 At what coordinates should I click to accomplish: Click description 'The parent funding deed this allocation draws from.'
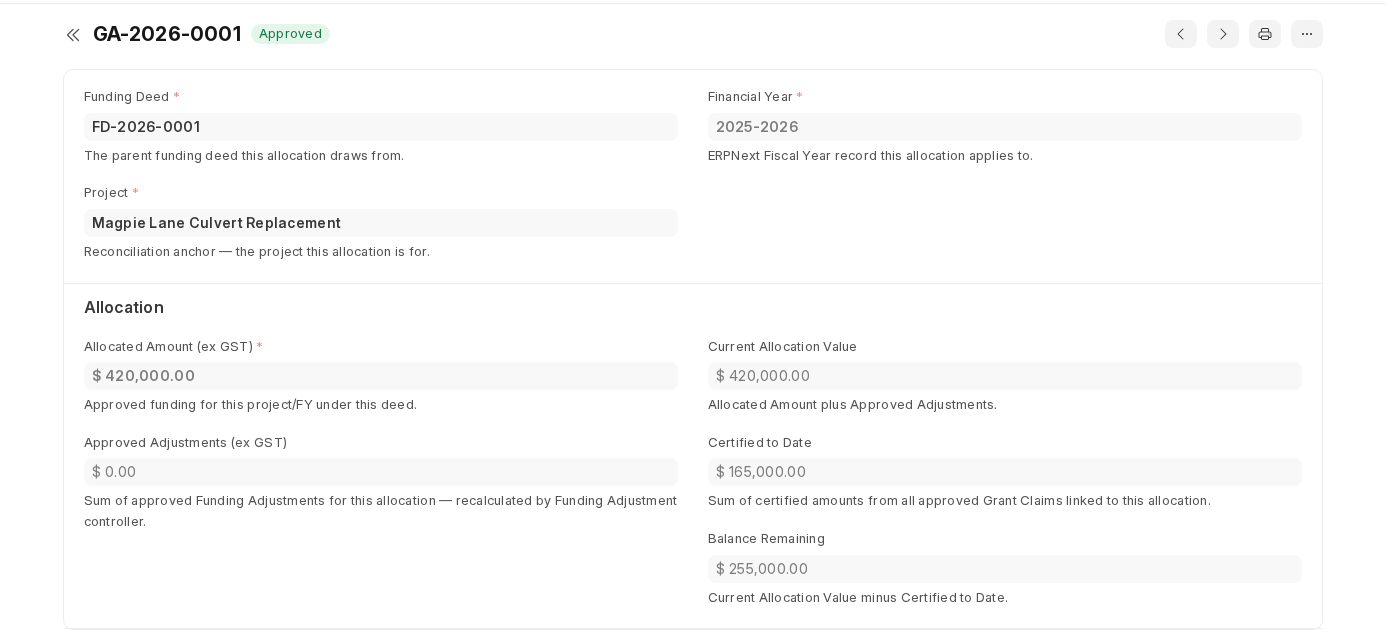[x=244, y=156]
